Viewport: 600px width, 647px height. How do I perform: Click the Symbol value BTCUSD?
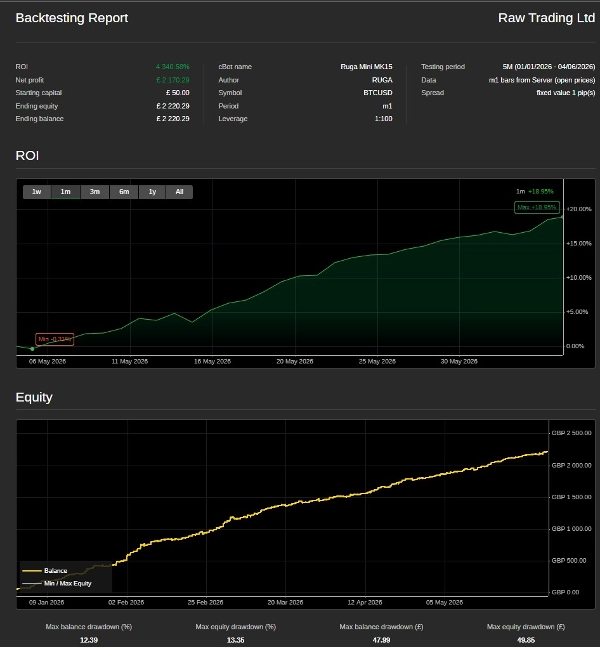378,93
